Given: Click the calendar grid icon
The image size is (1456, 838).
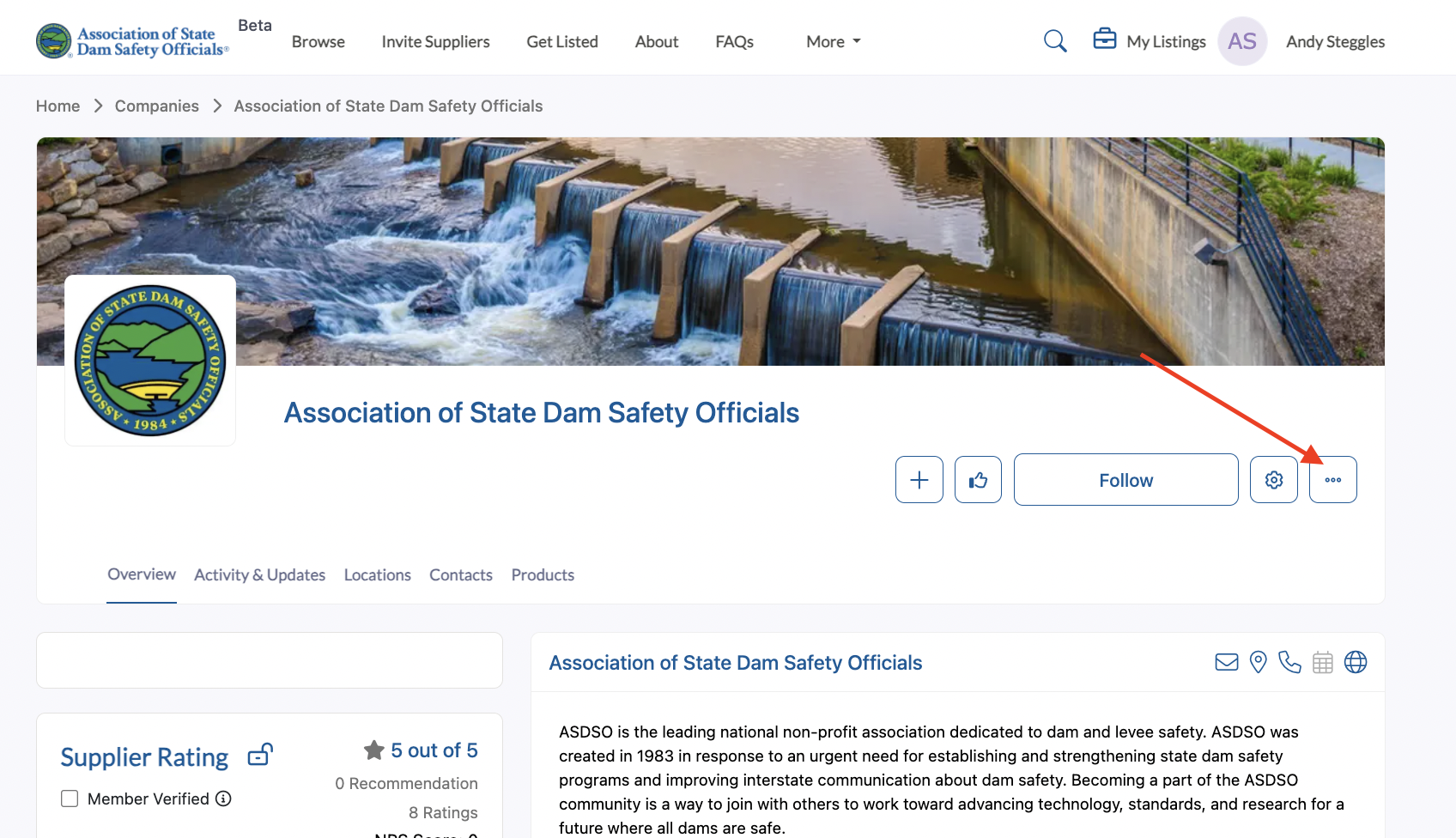Looking at the screenshot, I should (x=1323, y=662).
